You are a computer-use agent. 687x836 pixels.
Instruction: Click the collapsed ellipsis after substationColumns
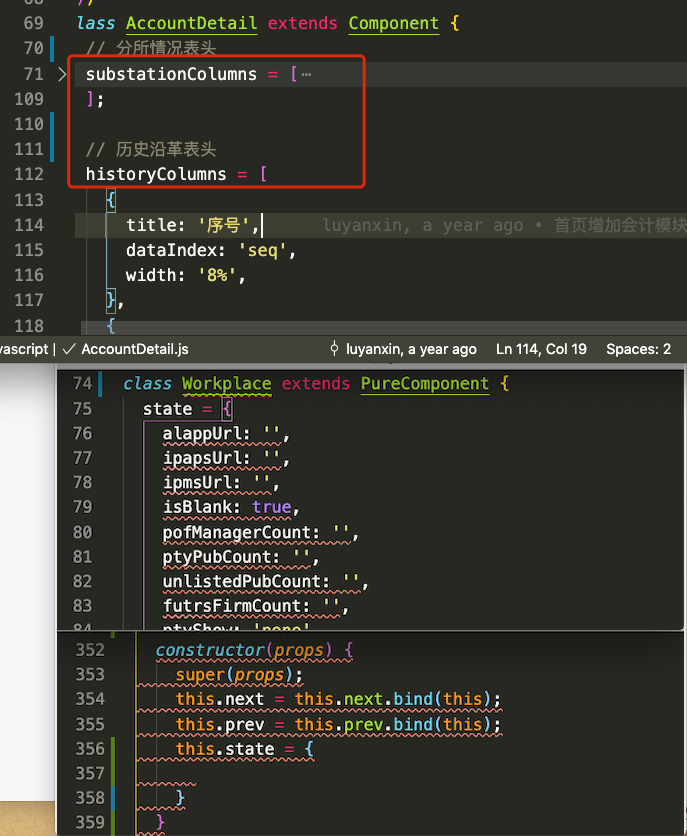(306, 75)
